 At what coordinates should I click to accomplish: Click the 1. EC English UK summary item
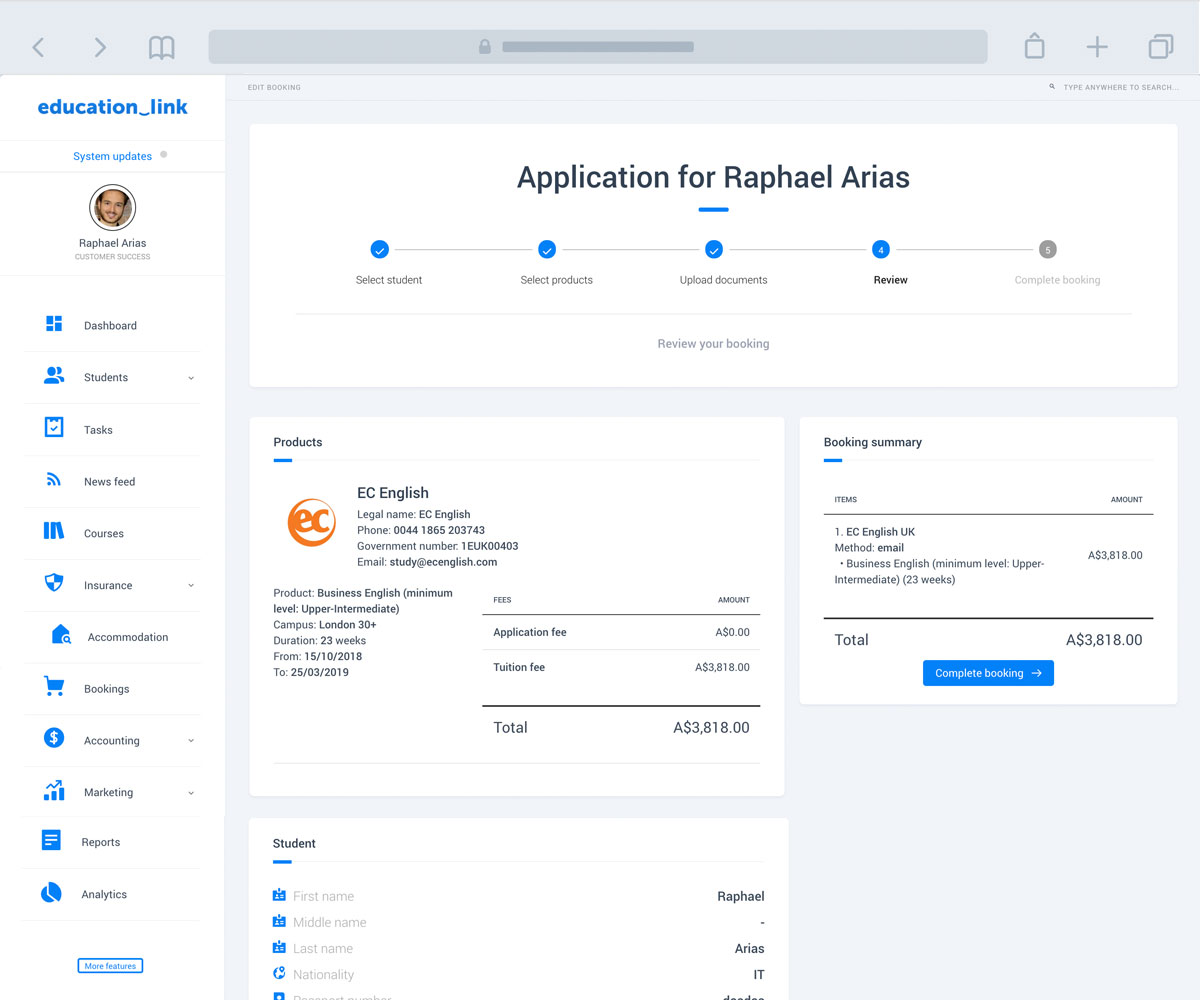click(875, 532)
